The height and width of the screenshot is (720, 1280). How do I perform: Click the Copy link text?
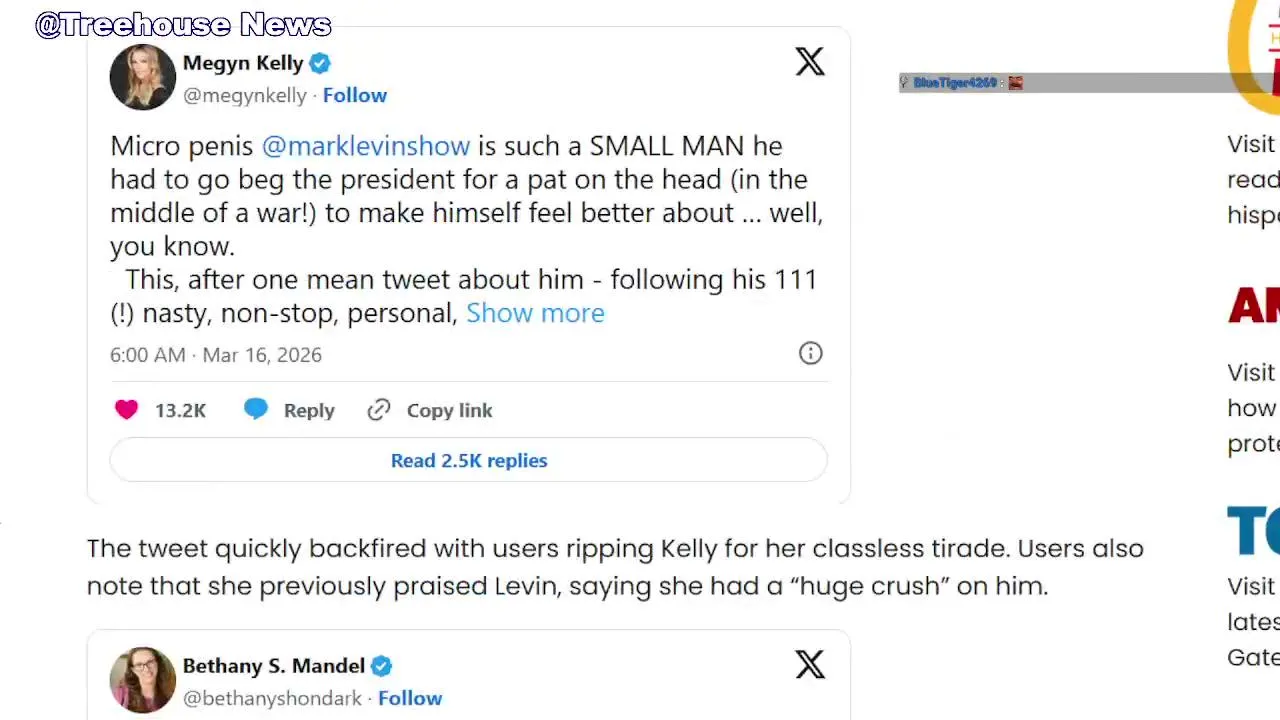[449, 410]
